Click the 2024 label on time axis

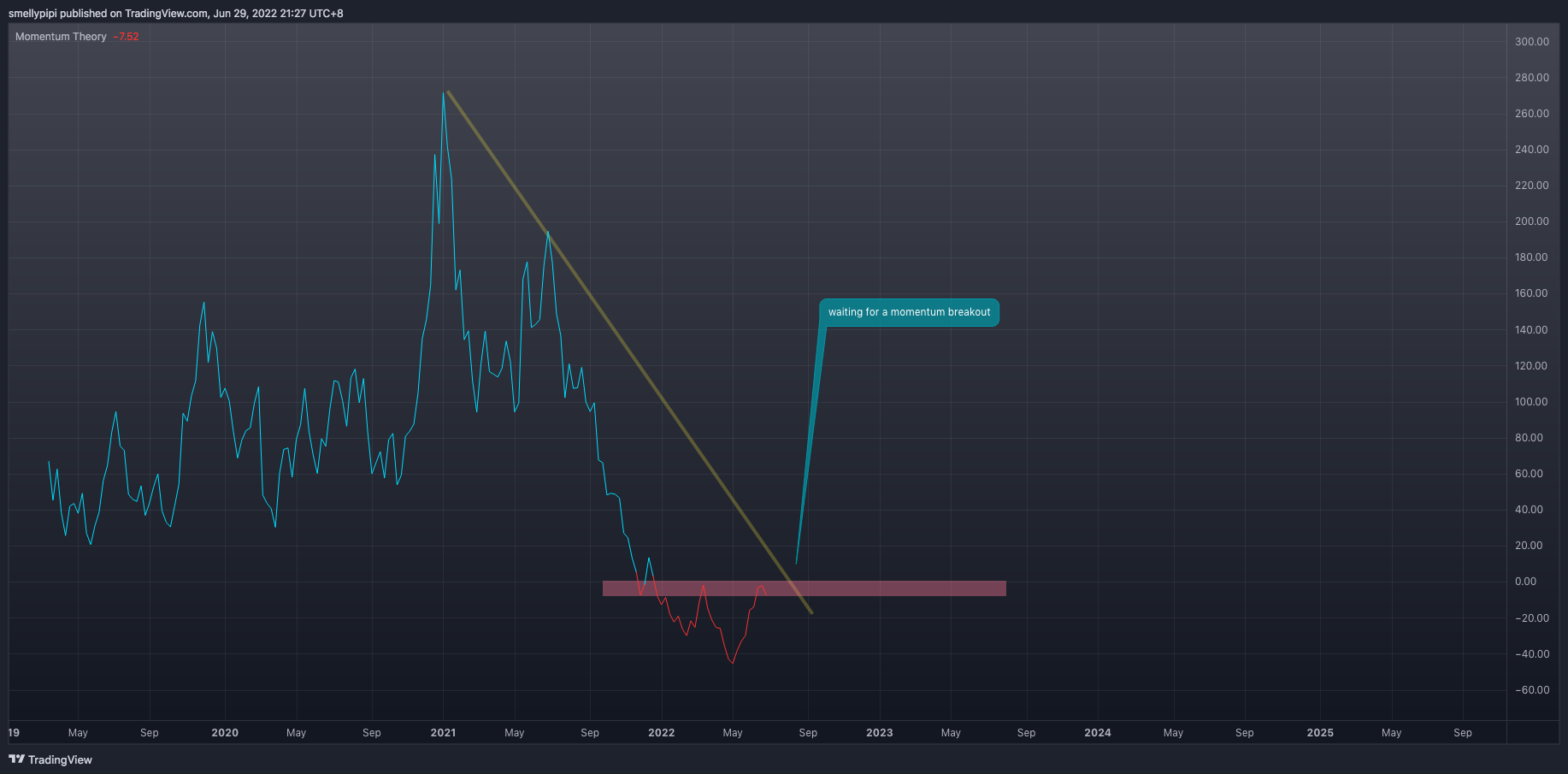click(x=1098, y=732)
